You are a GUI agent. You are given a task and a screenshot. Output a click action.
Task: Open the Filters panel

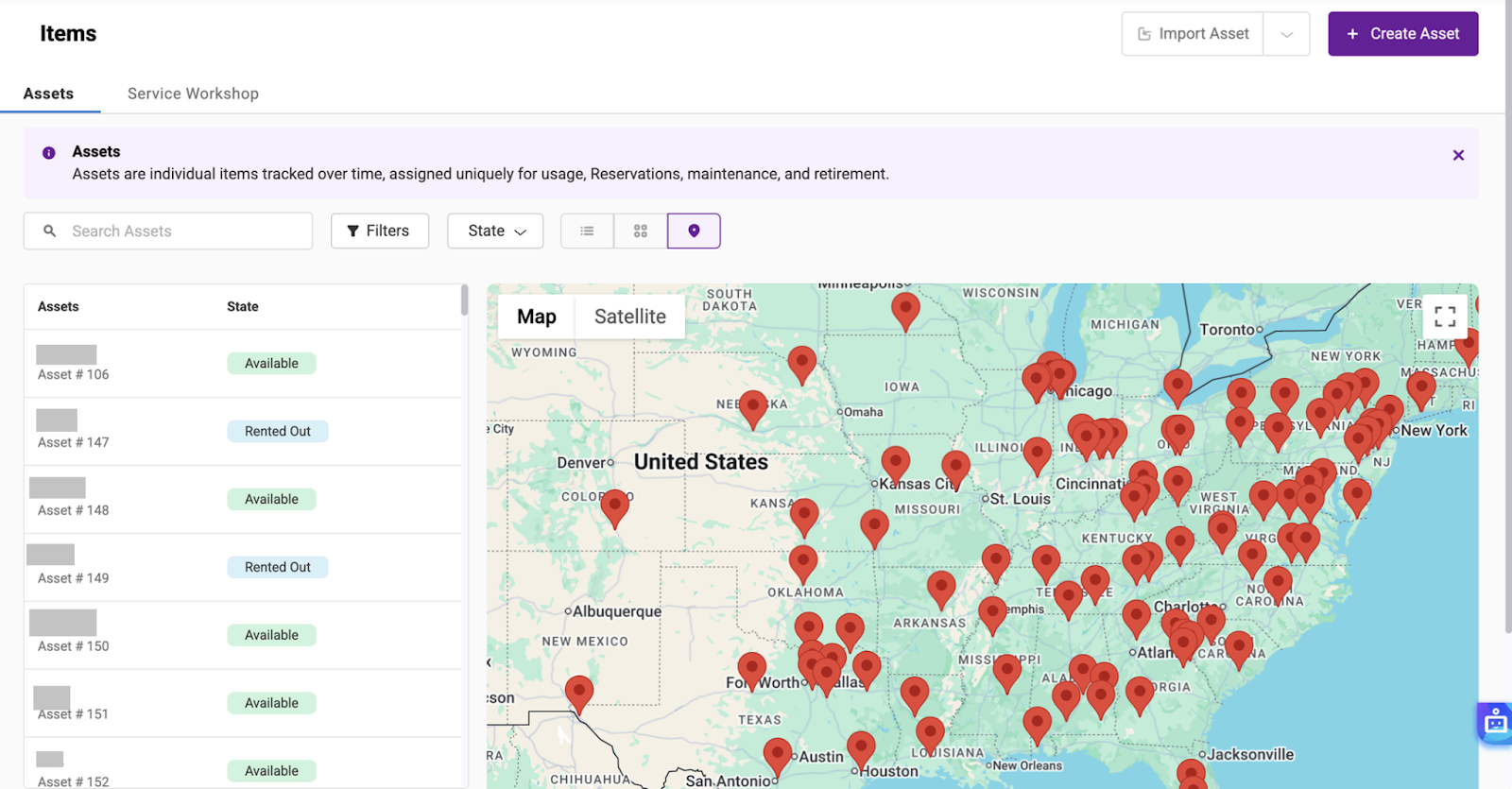[379, 231]
